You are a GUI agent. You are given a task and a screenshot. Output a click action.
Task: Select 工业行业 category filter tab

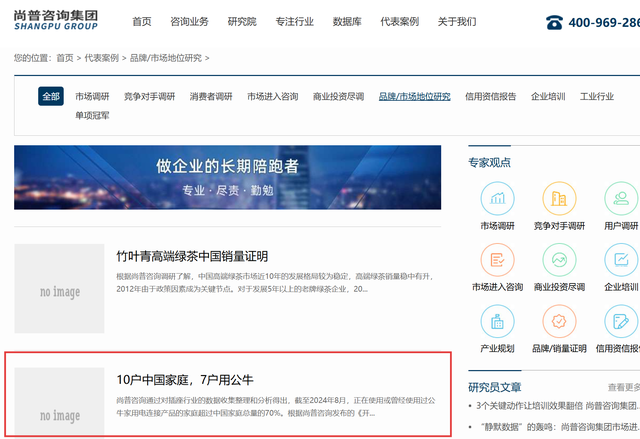[597, 97]
